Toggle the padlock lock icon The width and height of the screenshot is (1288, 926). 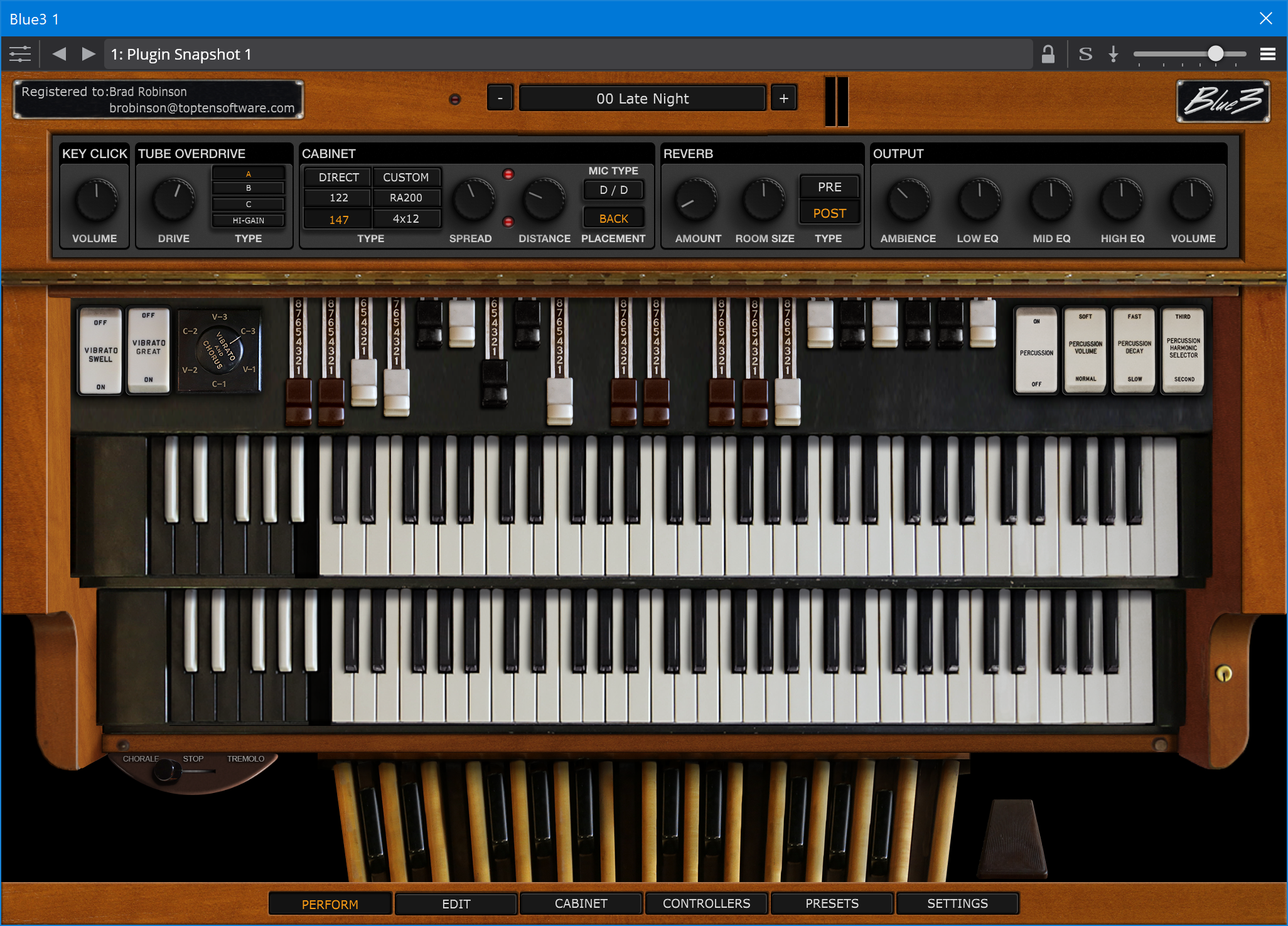tap(1048, 54)
